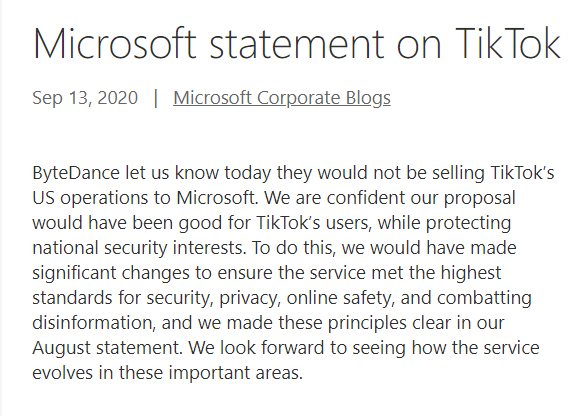Click the word 'ByteDance' starting the paragraph
This screenshot has width=580, height=416.
tap(76, 173)
